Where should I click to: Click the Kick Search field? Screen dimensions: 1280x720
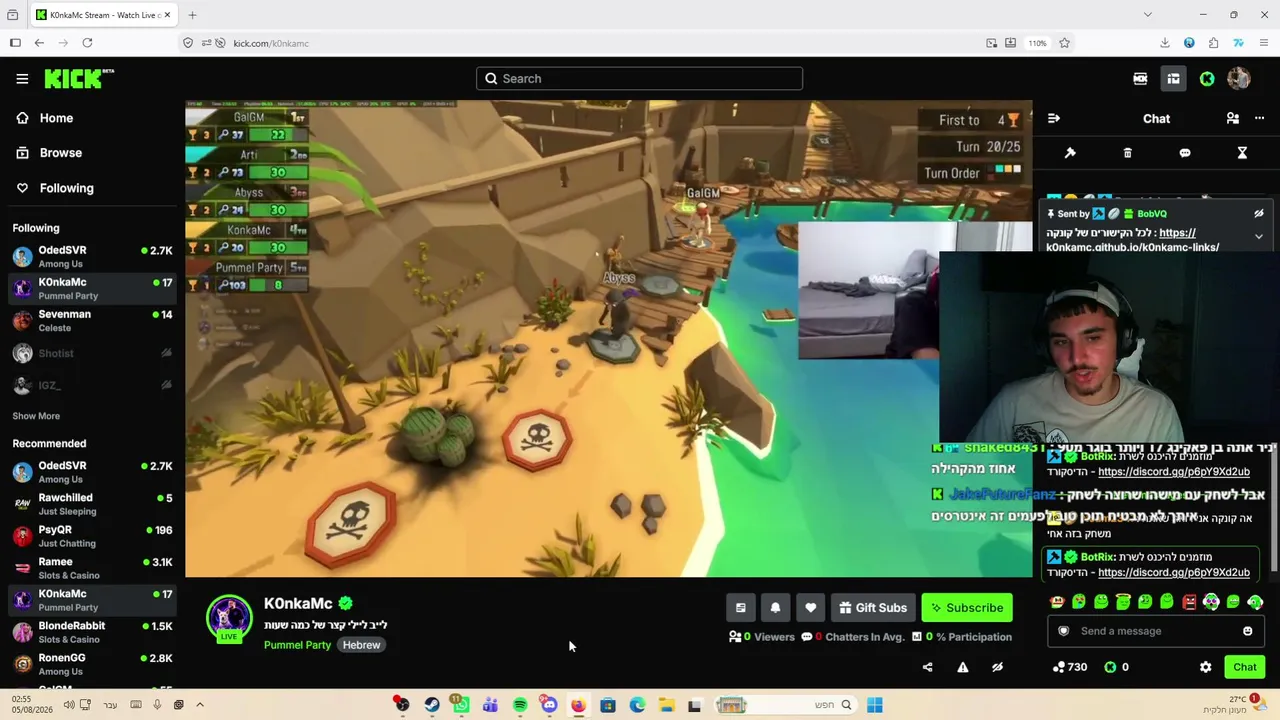[639, 78]
